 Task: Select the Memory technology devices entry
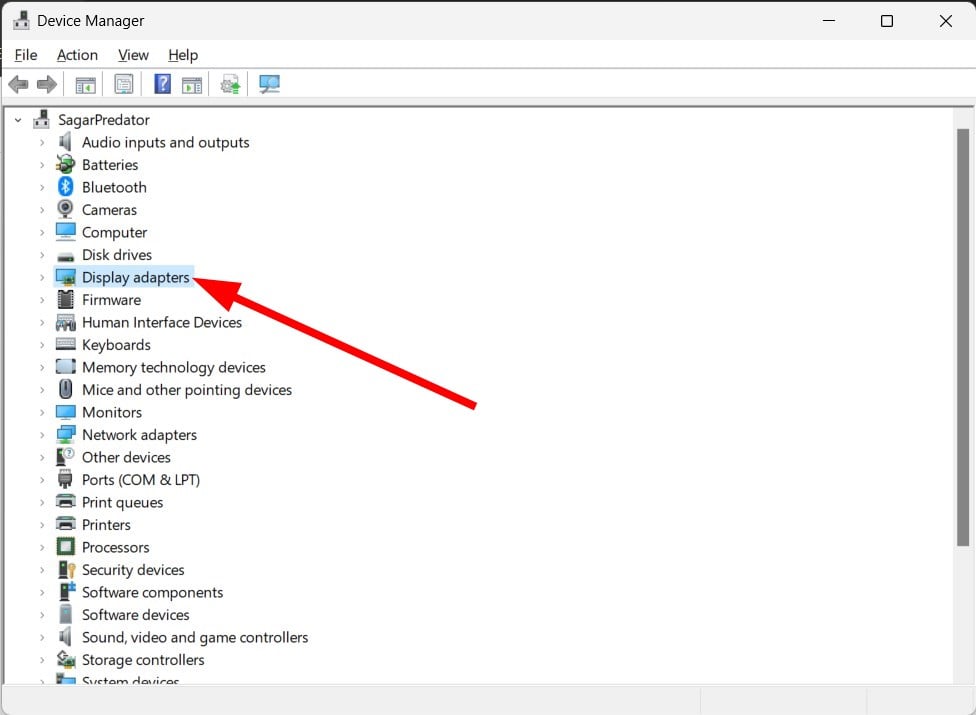(x=174, y=368)
